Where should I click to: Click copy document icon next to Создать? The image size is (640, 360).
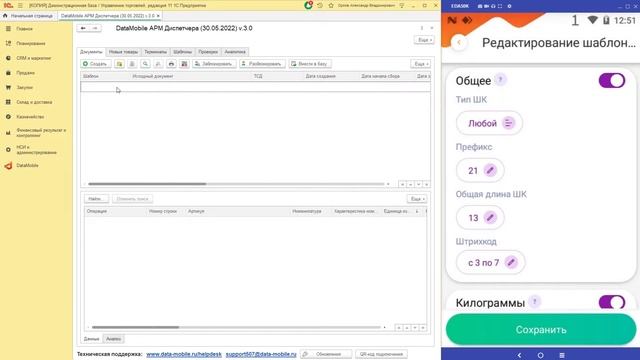coord(119,64)
